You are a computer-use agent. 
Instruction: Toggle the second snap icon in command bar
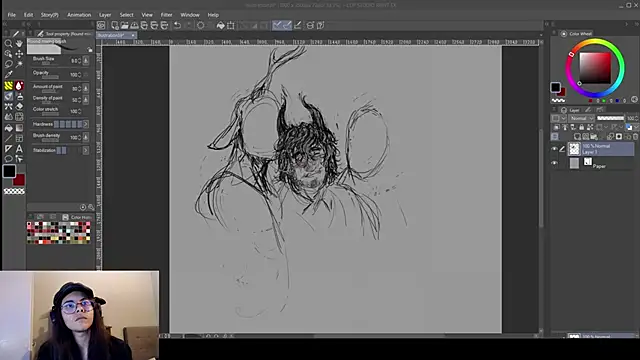(x=287, y=25)
